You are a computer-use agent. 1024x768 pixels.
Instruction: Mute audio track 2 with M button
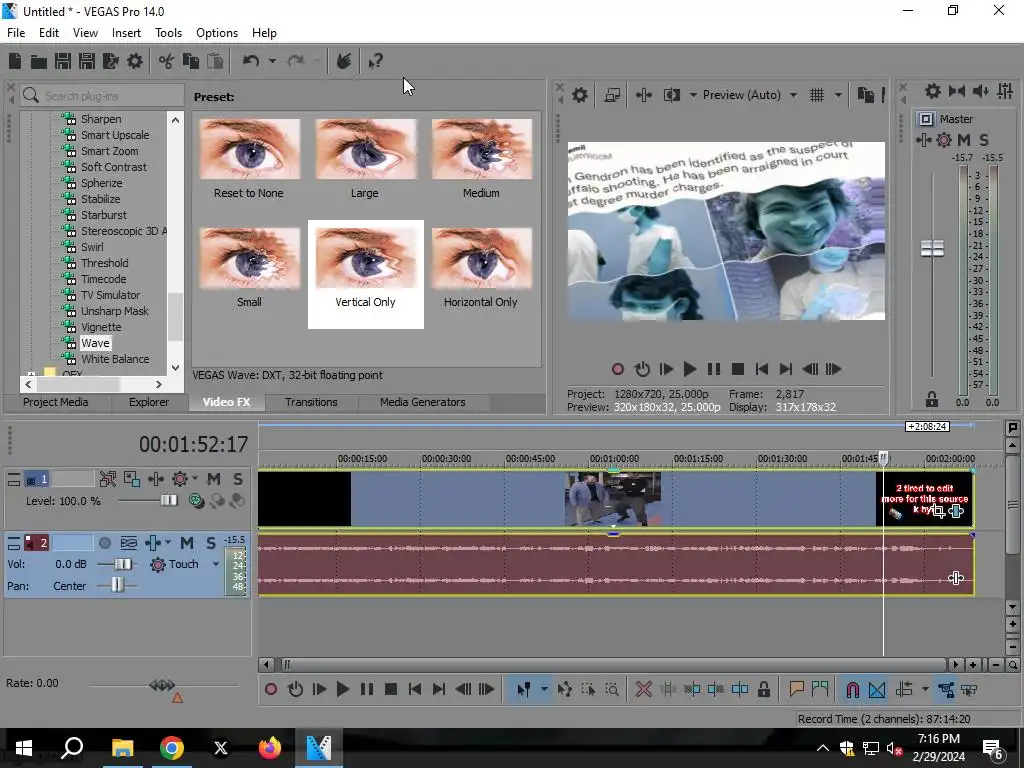pyautogui.click(x=187, y=543)
